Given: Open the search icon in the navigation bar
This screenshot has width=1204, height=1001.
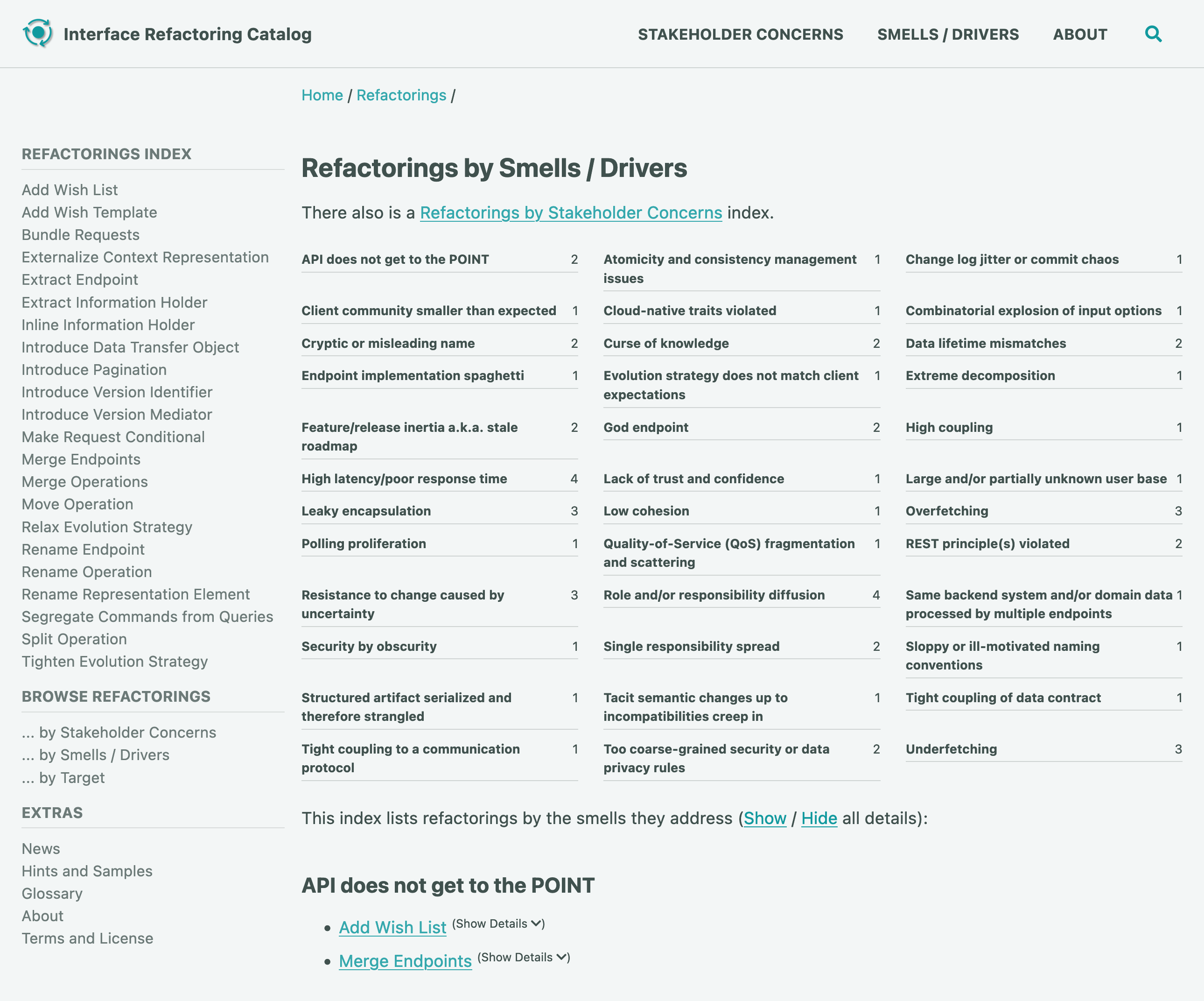Looking at the screenshot, I should point(1153,34).
